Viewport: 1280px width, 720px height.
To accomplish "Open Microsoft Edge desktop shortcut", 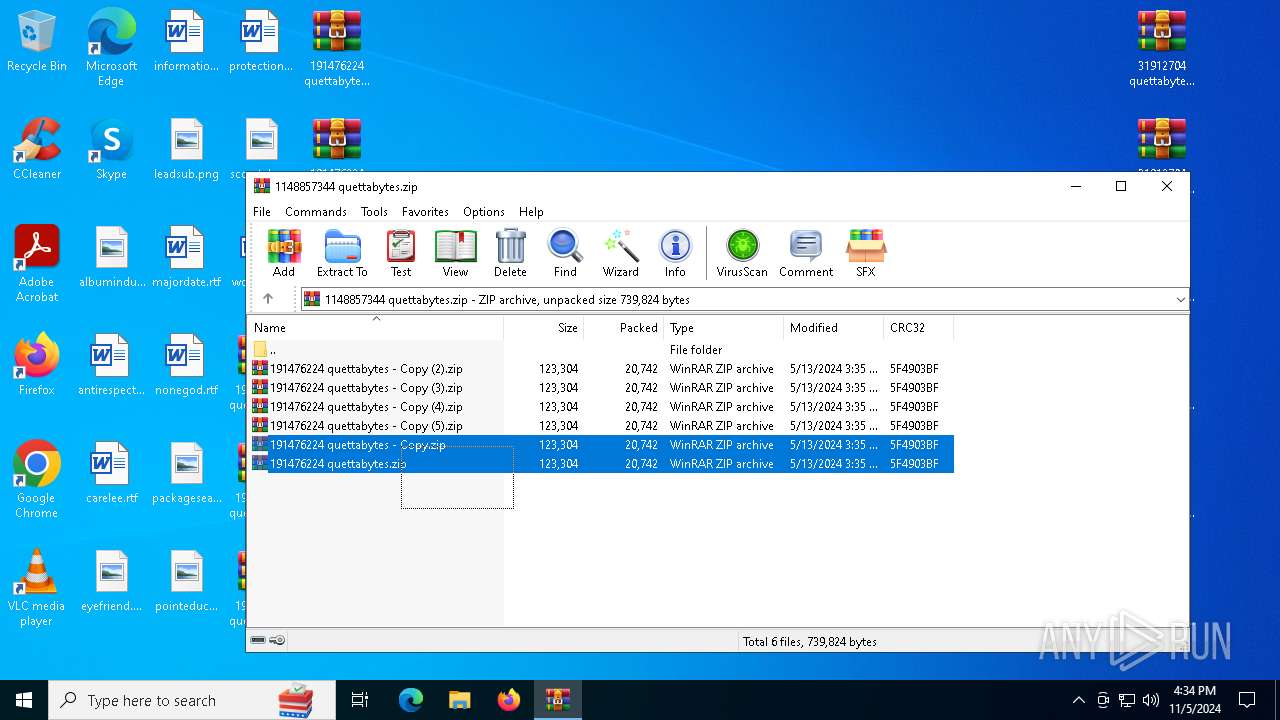I will click(x=111, y=49).
